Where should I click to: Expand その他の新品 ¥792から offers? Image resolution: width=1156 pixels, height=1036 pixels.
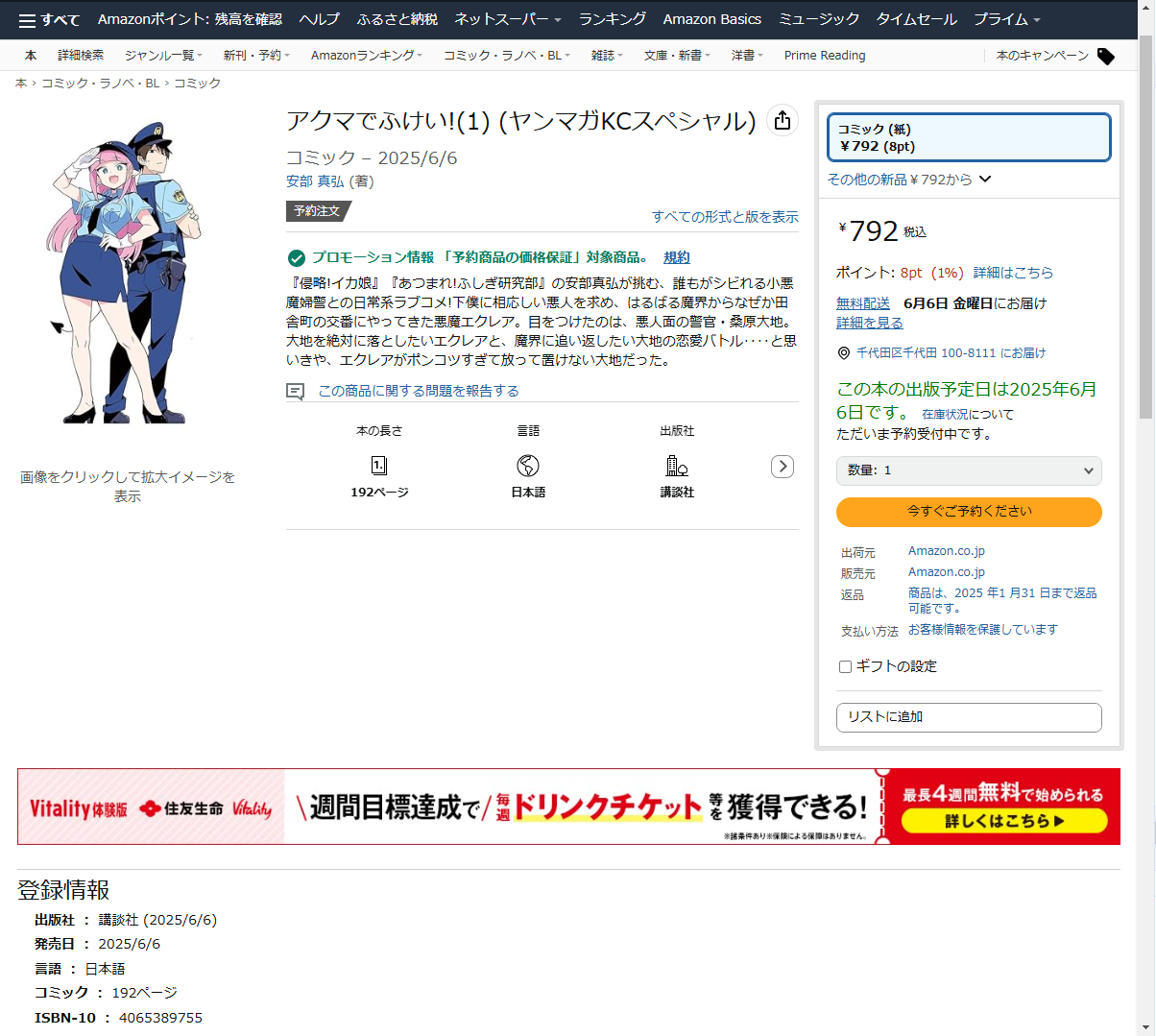click(x=908, y=180)
